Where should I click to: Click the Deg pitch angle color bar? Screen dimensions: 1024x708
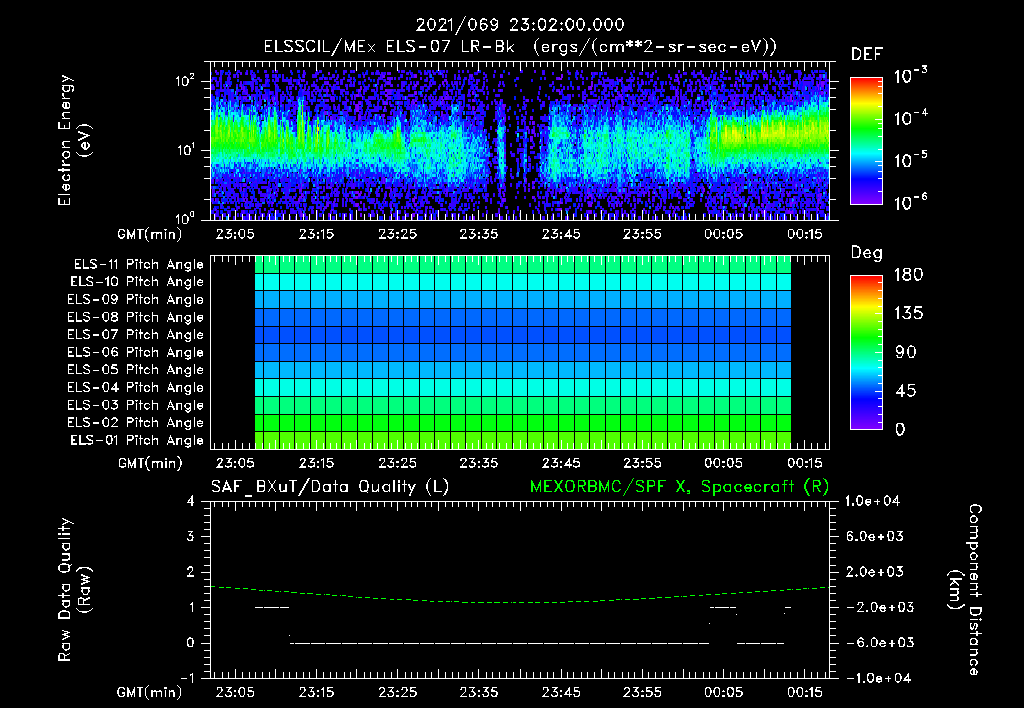pos(866,352)
